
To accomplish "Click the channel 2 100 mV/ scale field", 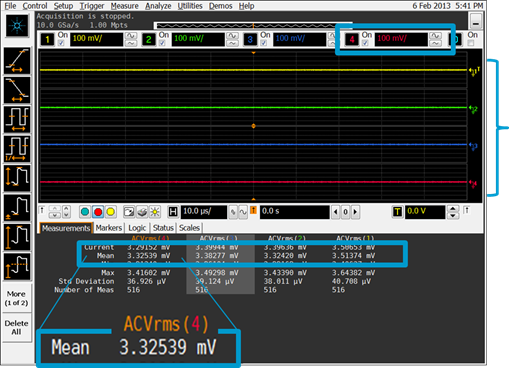I will point(198,39).
